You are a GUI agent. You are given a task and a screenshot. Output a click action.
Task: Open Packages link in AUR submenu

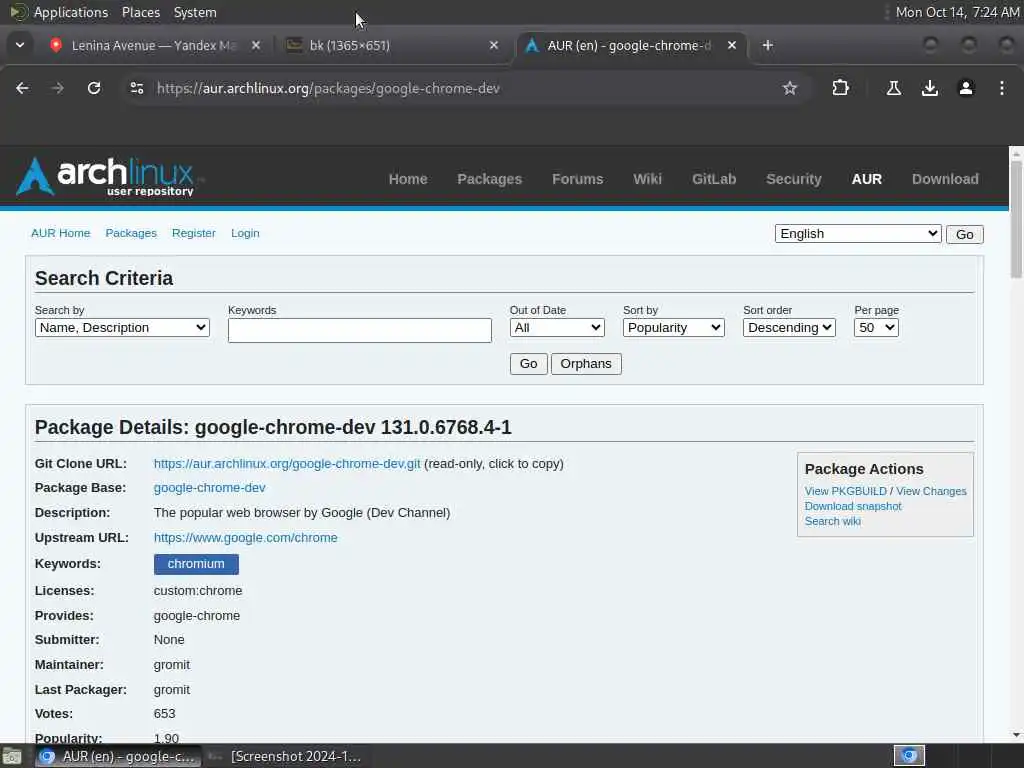pyautogui.click(x=131, y=233)
